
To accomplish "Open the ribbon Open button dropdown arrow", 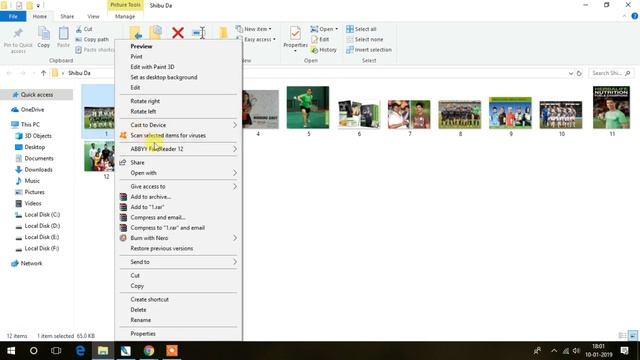I will click(336, 29).
